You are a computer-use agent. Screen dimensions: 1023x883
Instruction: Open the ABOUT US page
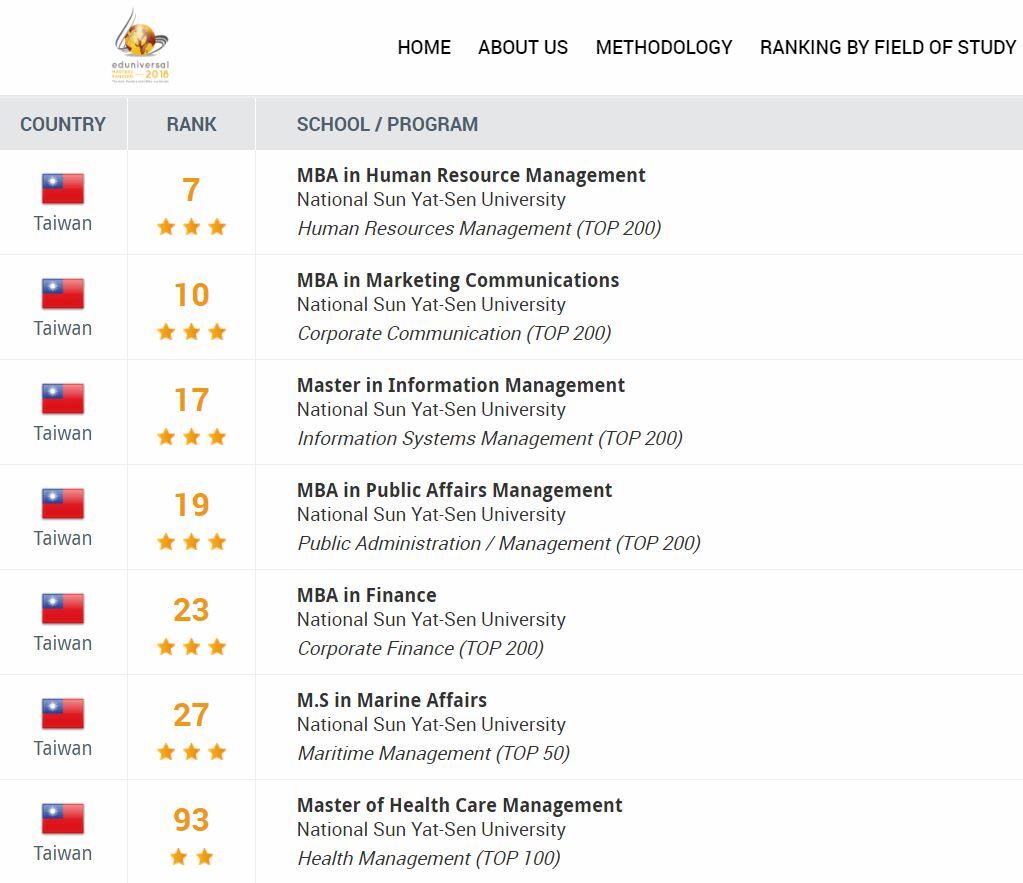(x=523, y=47)
